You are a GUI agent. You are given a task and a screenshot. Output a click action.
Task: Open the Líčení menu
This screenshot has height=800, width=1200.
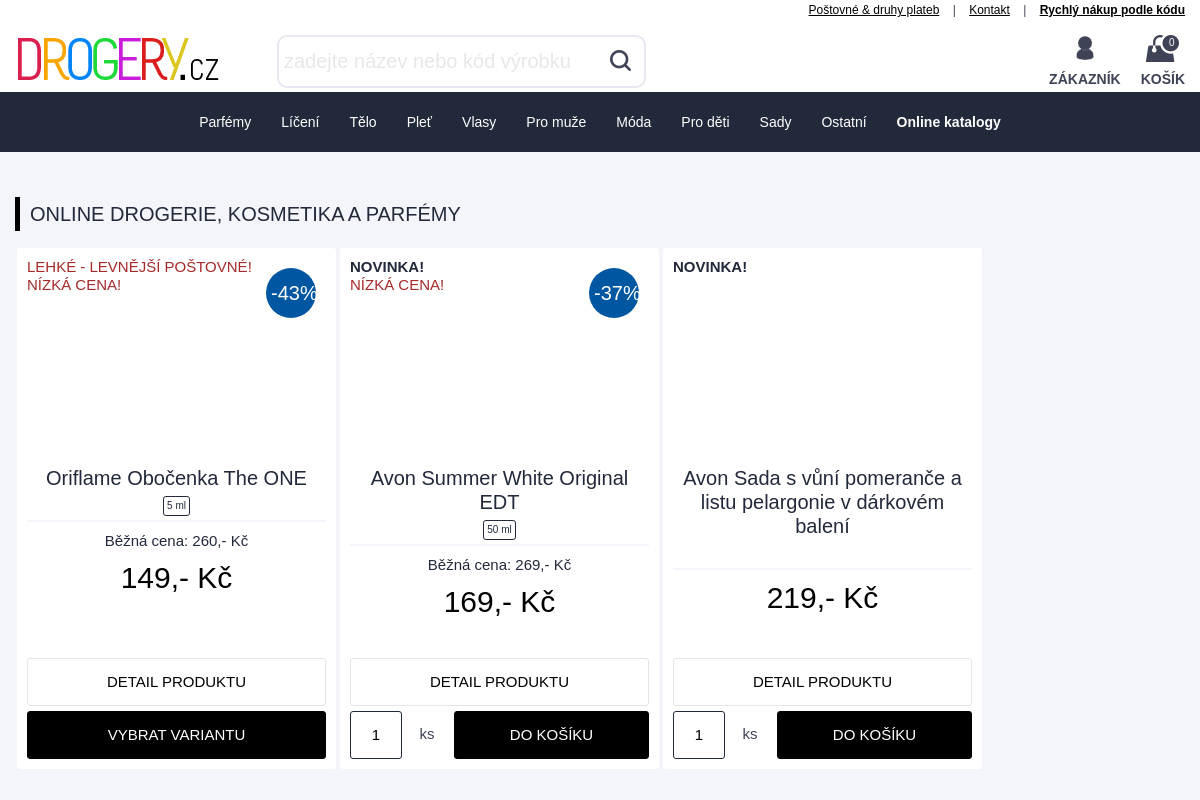(300, 122)
